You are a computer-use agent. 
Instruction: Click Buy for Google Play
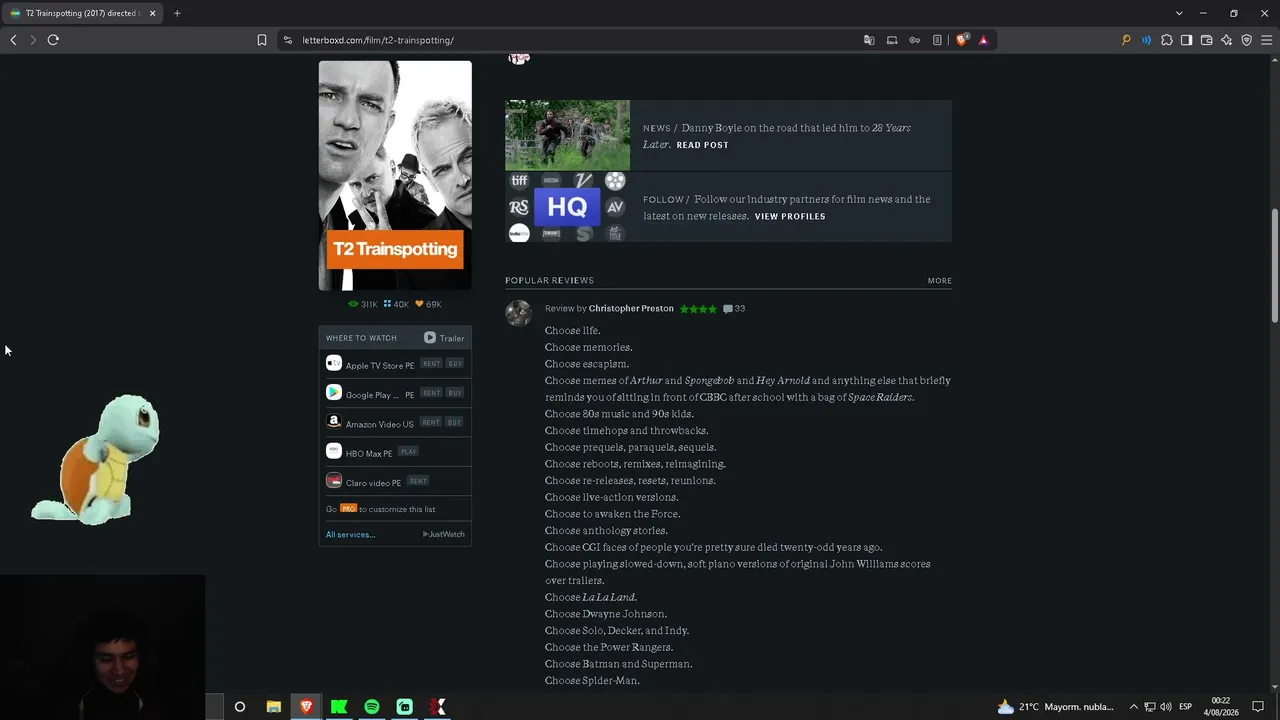(455, 393)
